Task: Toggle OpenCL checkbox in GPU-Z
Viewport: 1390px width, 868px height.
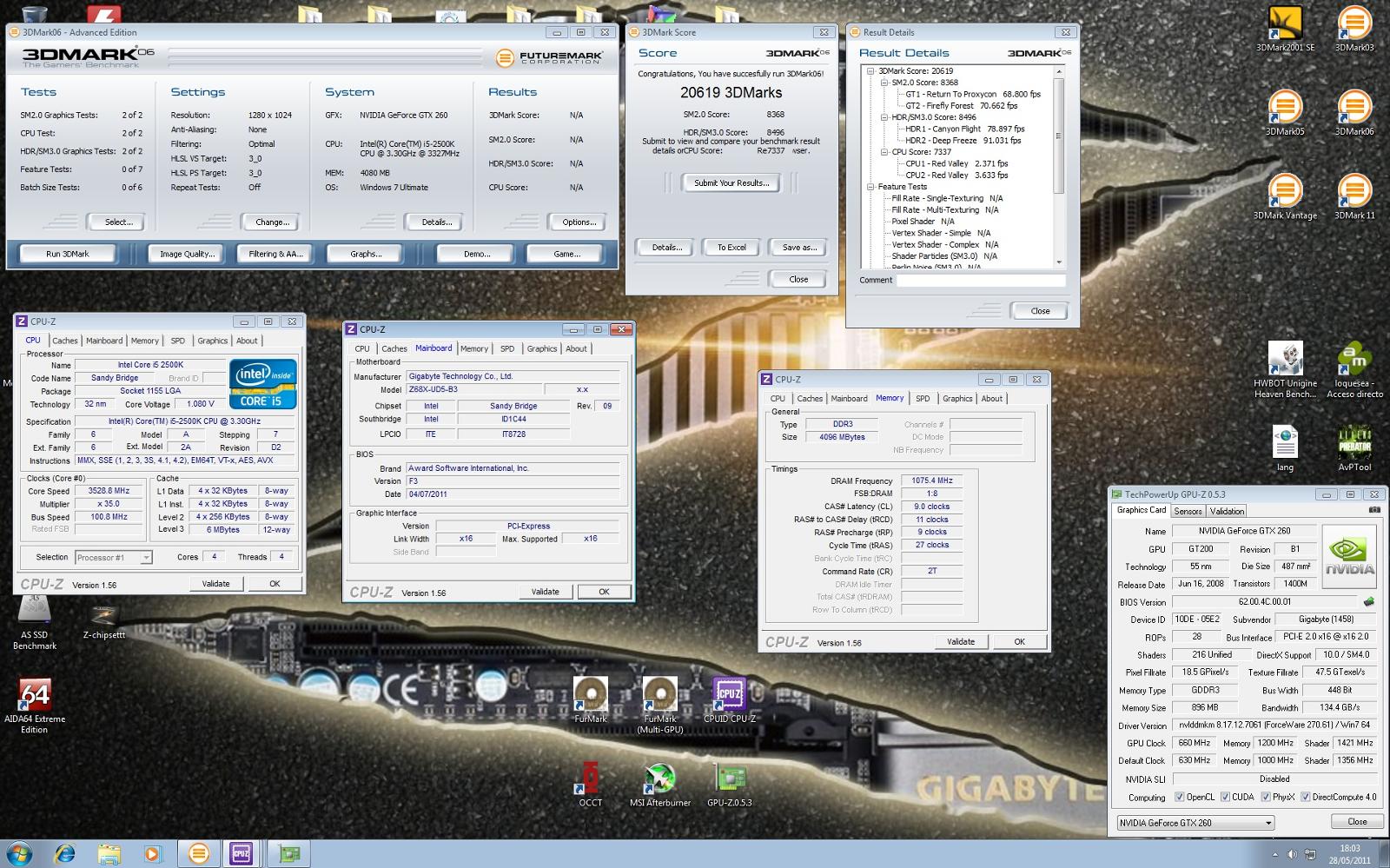Action: point(1179,797)
